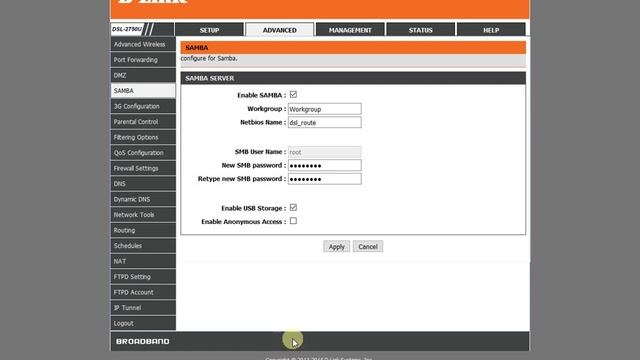This screenshot has height=360, width=640.
Task: Toggle Enable USB Storage checkbox
Action: (293, 208)
